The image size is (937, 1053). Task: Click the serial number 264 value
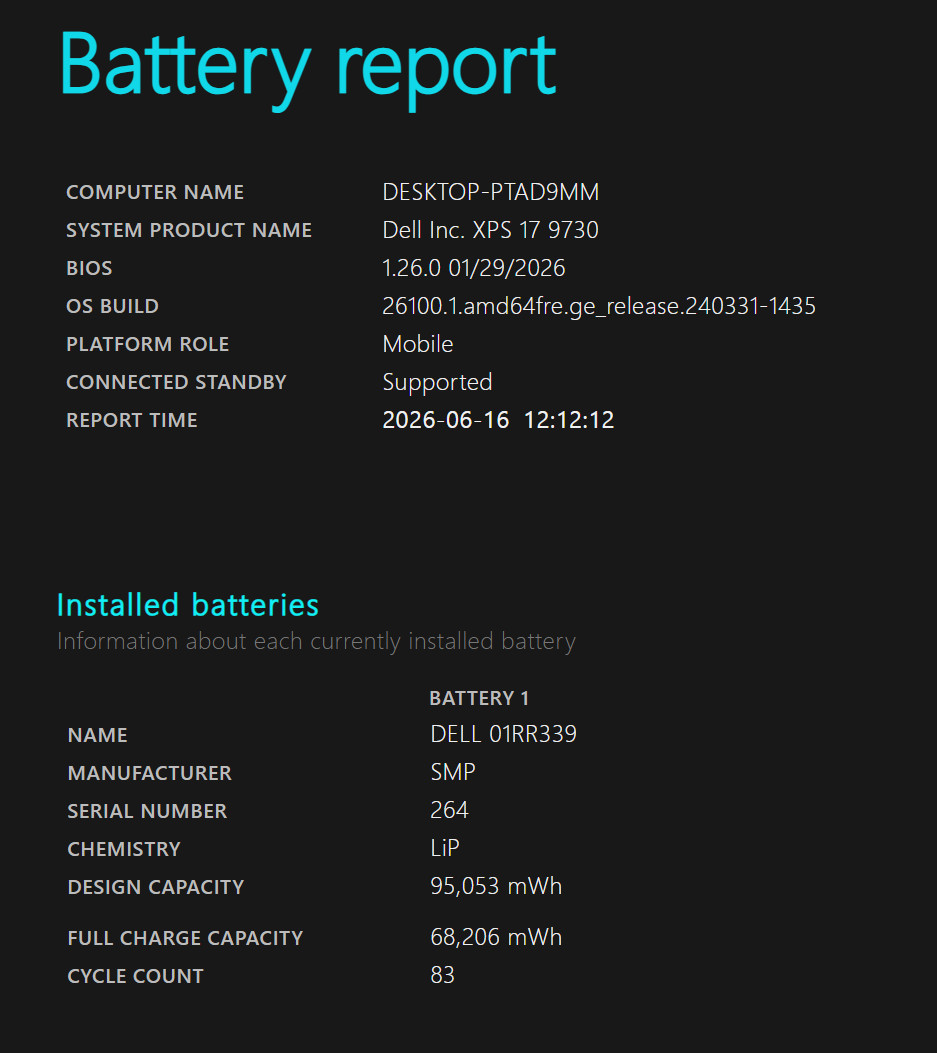[x=449, y=810]
